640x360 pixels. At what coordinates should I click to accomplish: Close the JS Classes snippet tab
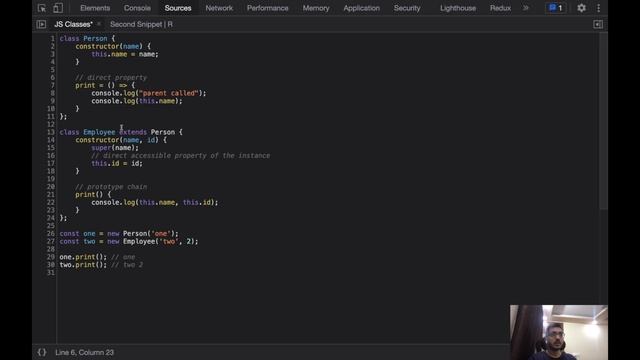tap(99, 24)
